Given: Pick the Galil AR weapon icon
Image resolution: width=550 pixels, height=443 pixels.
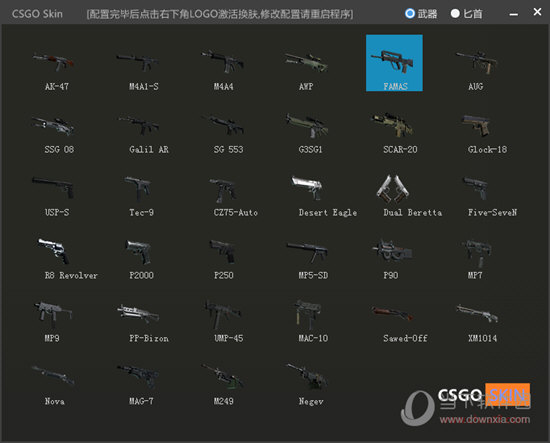Looking at the screenshot, I should (138, 126).
